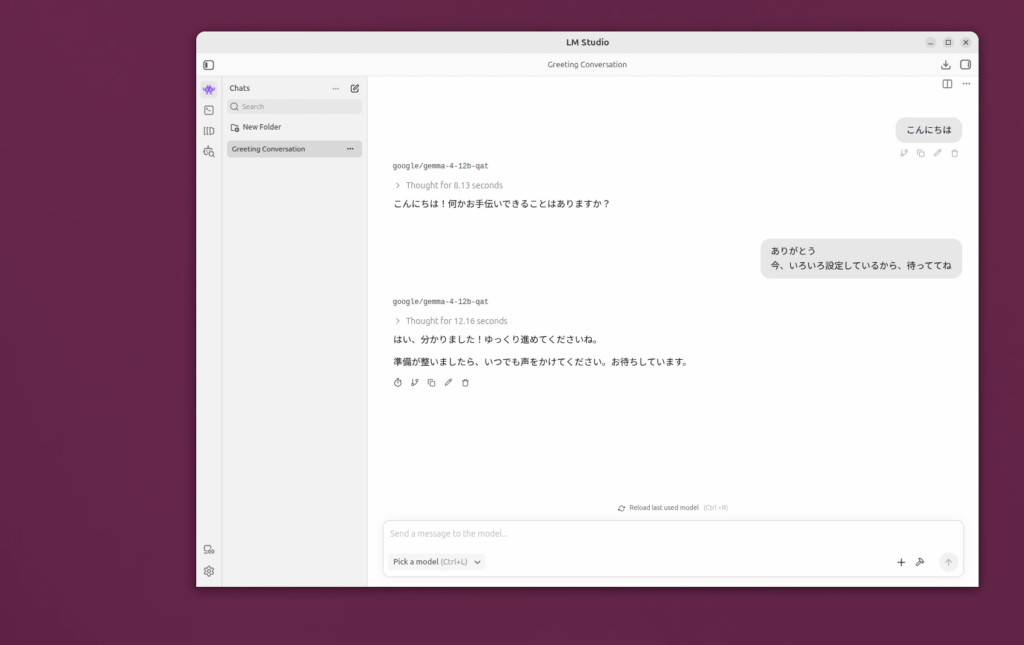Toggle the left sidebar panel icon

point(208,65)
